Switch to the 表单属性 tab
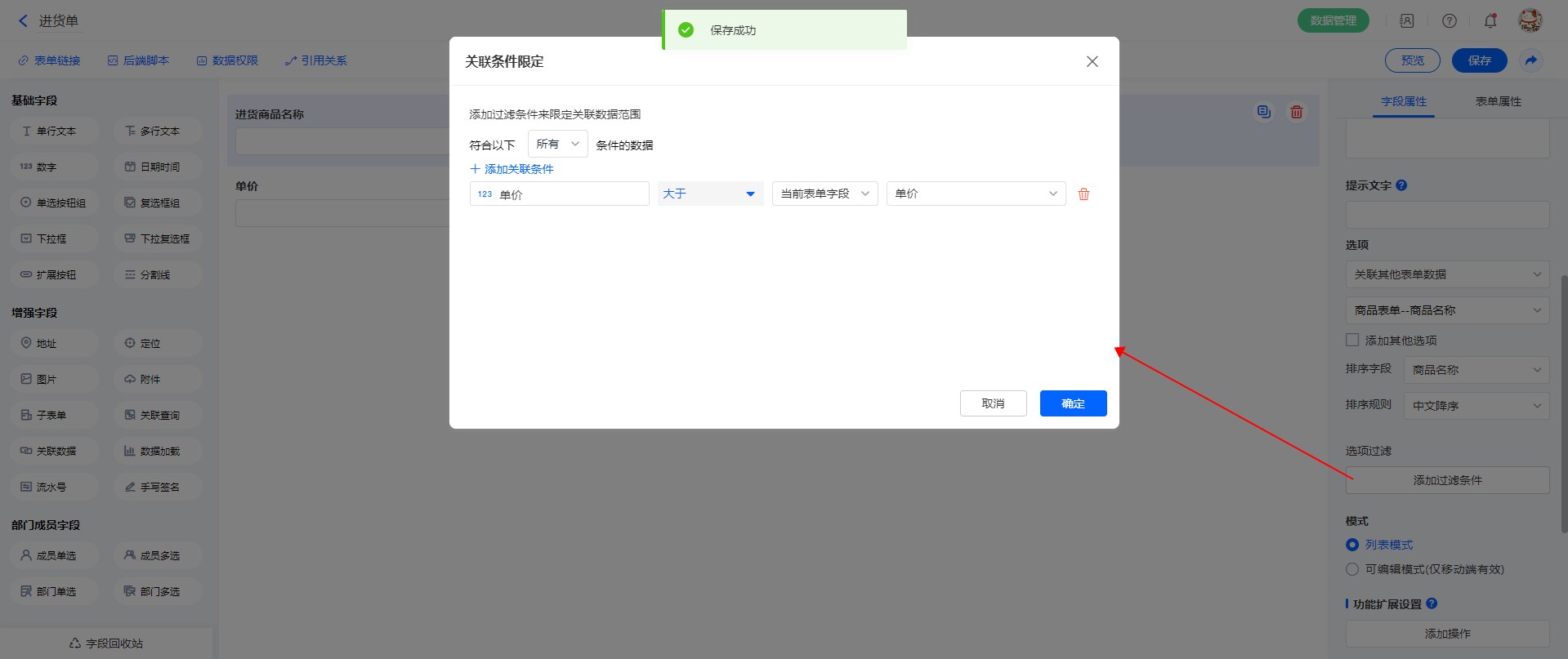The width and height of the screenshot is (1568, 659). tap(1498, 101)
